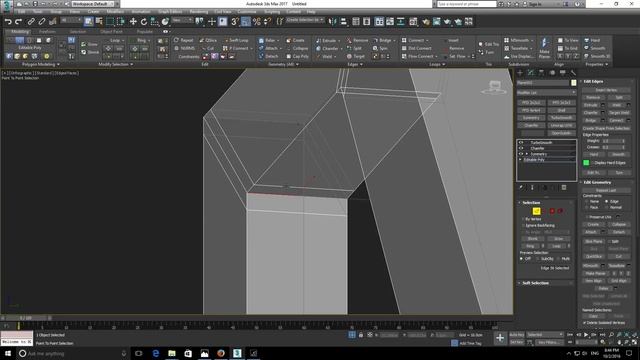Expand the Edges ribbon panel
This screenshot has width=640, height=360.
point(355,64)
